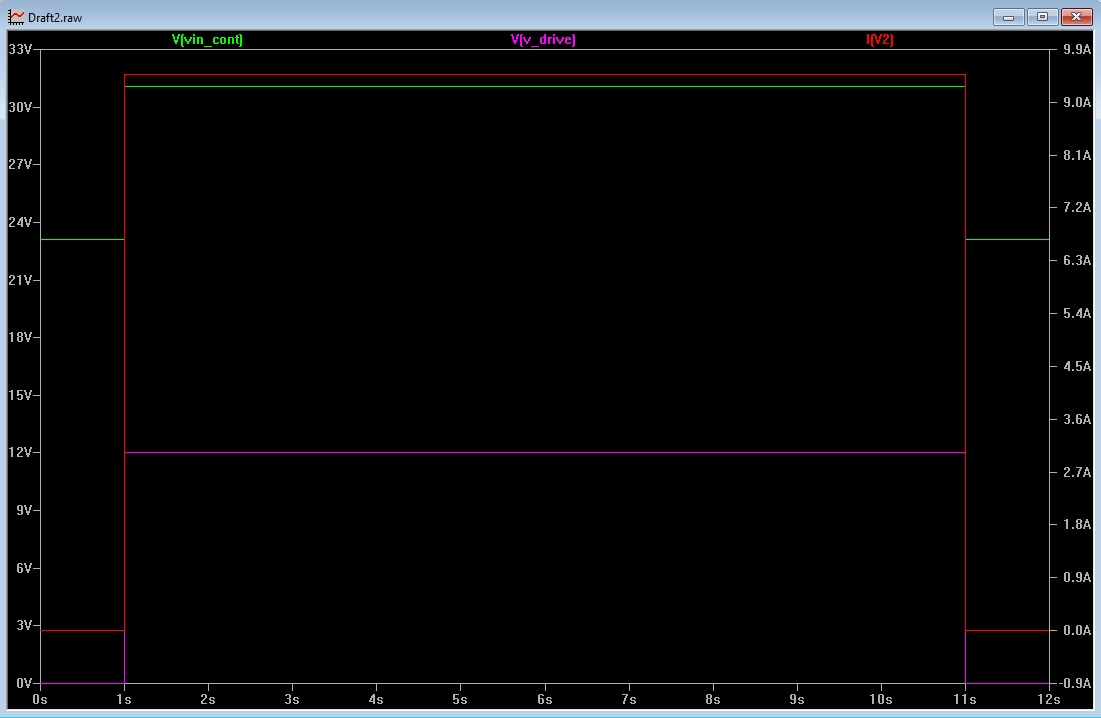Click the 18V left axis label
Image resolution: width=1101 pixels, height=718 pixels.
point(20,337)
